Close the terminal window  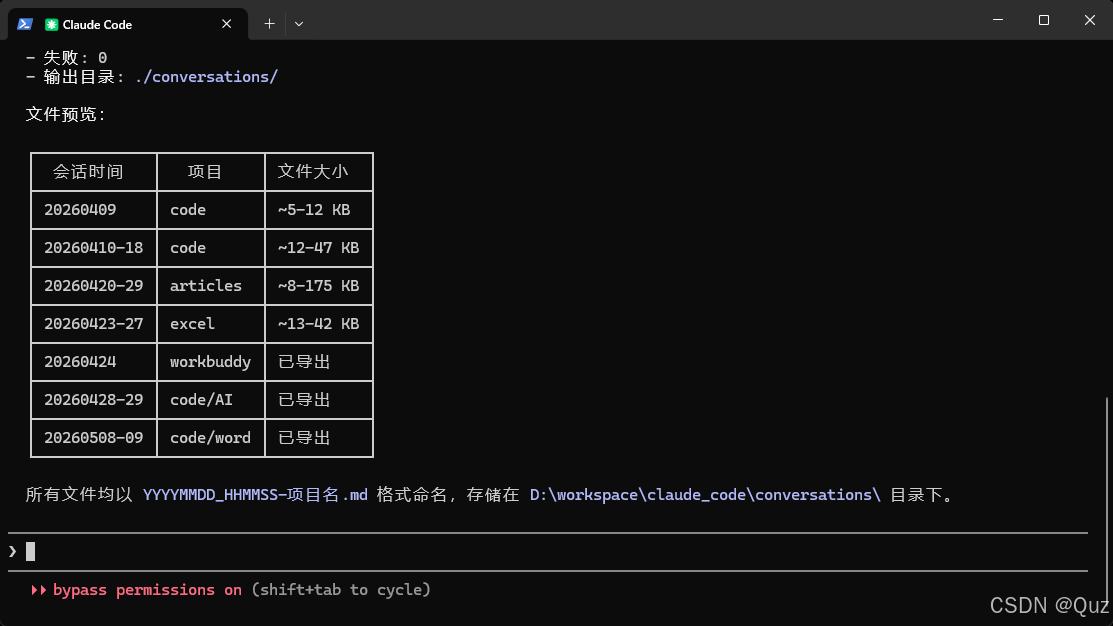1090,20
